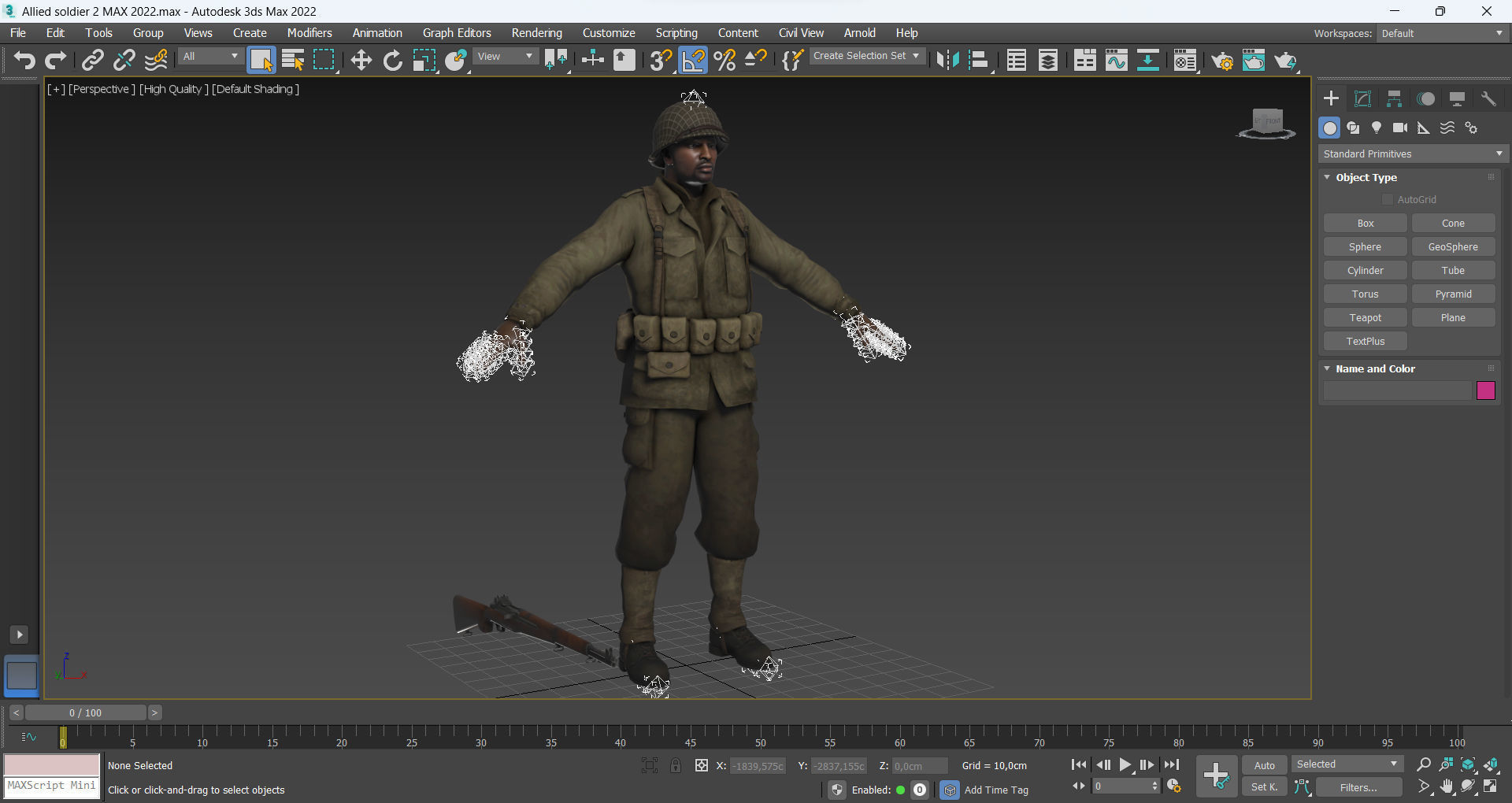The height and width of the screenshot is (803, 1512).
Task: Activate the Select Object tool
Action: point(261,61)
